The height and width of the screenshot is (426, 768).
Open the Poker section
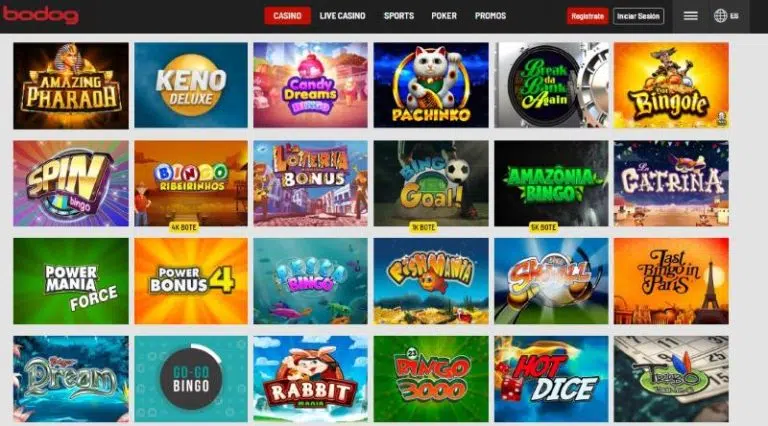coord(444,16)
